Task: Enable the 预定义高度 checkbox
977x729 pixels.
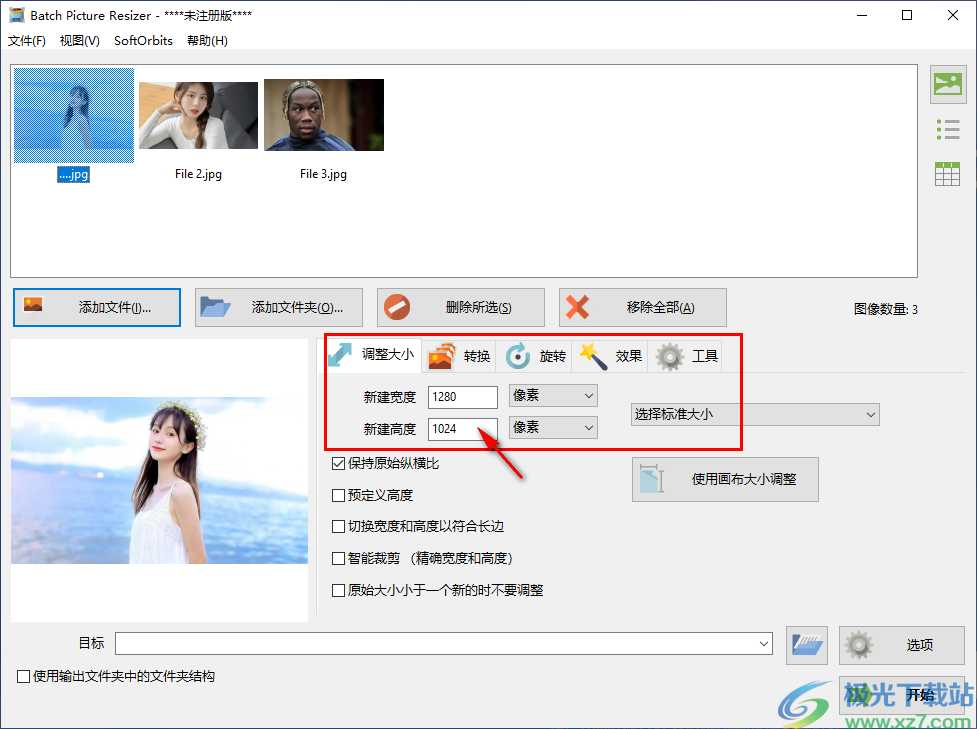Action: (337, 495)
